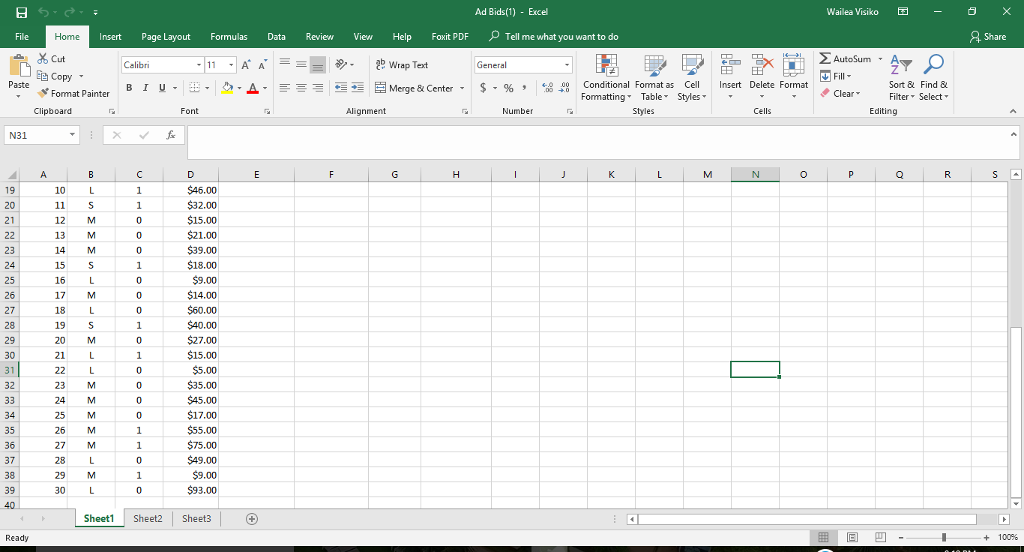Click the AutoSum icon
This screenshot has width=1024, height=552.
825,60
